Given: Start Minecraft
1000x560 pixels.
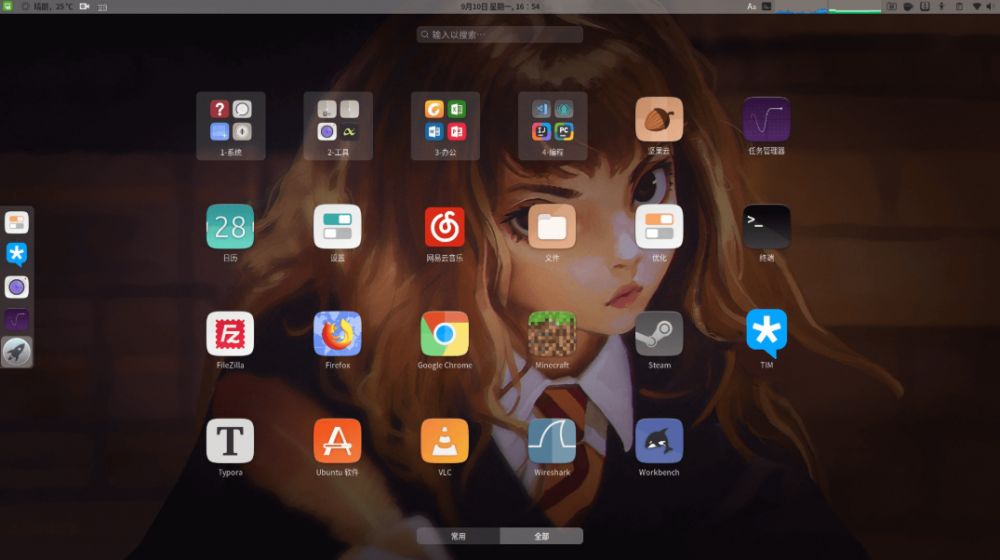Looking at the screenshot, I should [x=552, y=334].
